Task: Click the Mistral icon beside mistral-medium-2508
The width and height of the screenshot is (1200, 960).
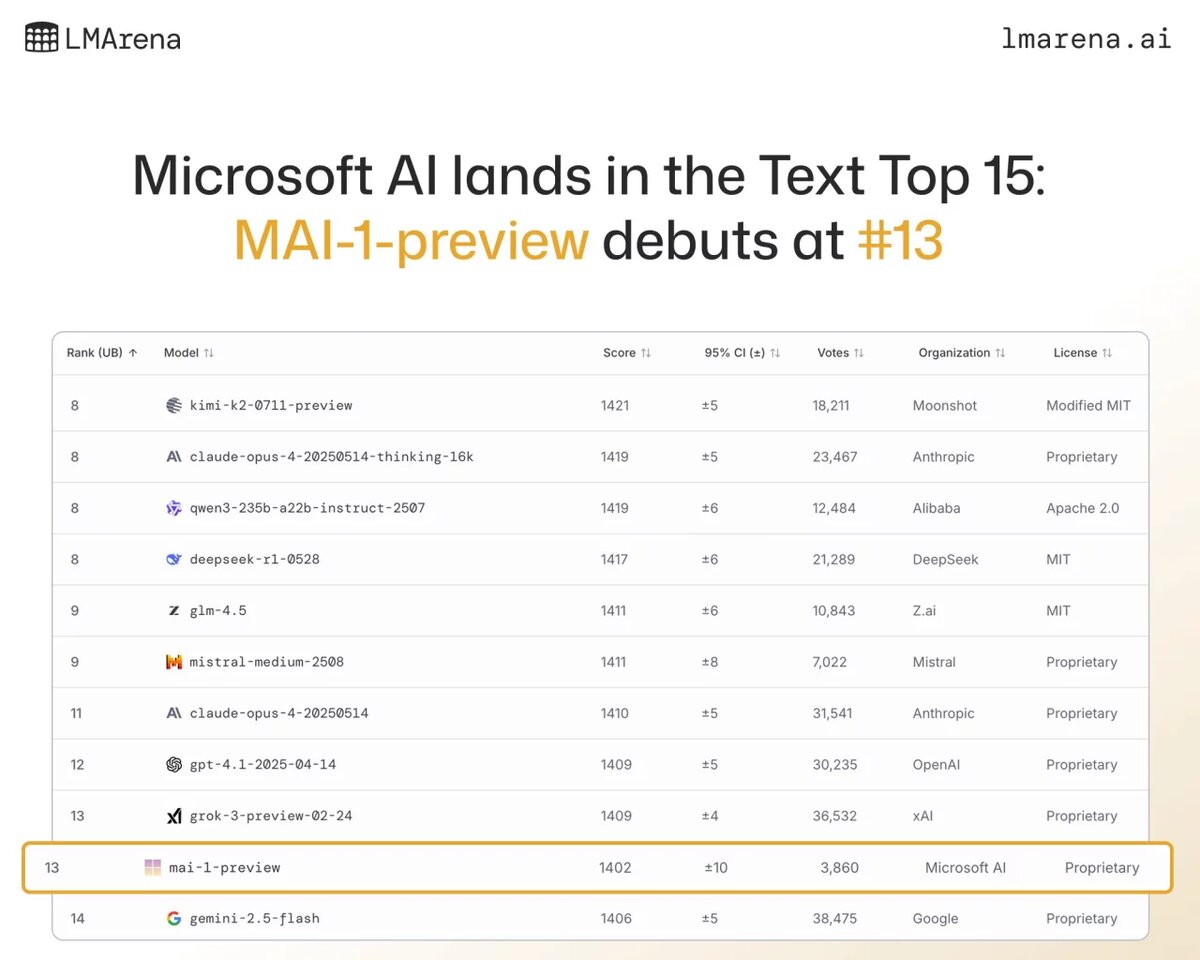Action: tap(174, 662)
